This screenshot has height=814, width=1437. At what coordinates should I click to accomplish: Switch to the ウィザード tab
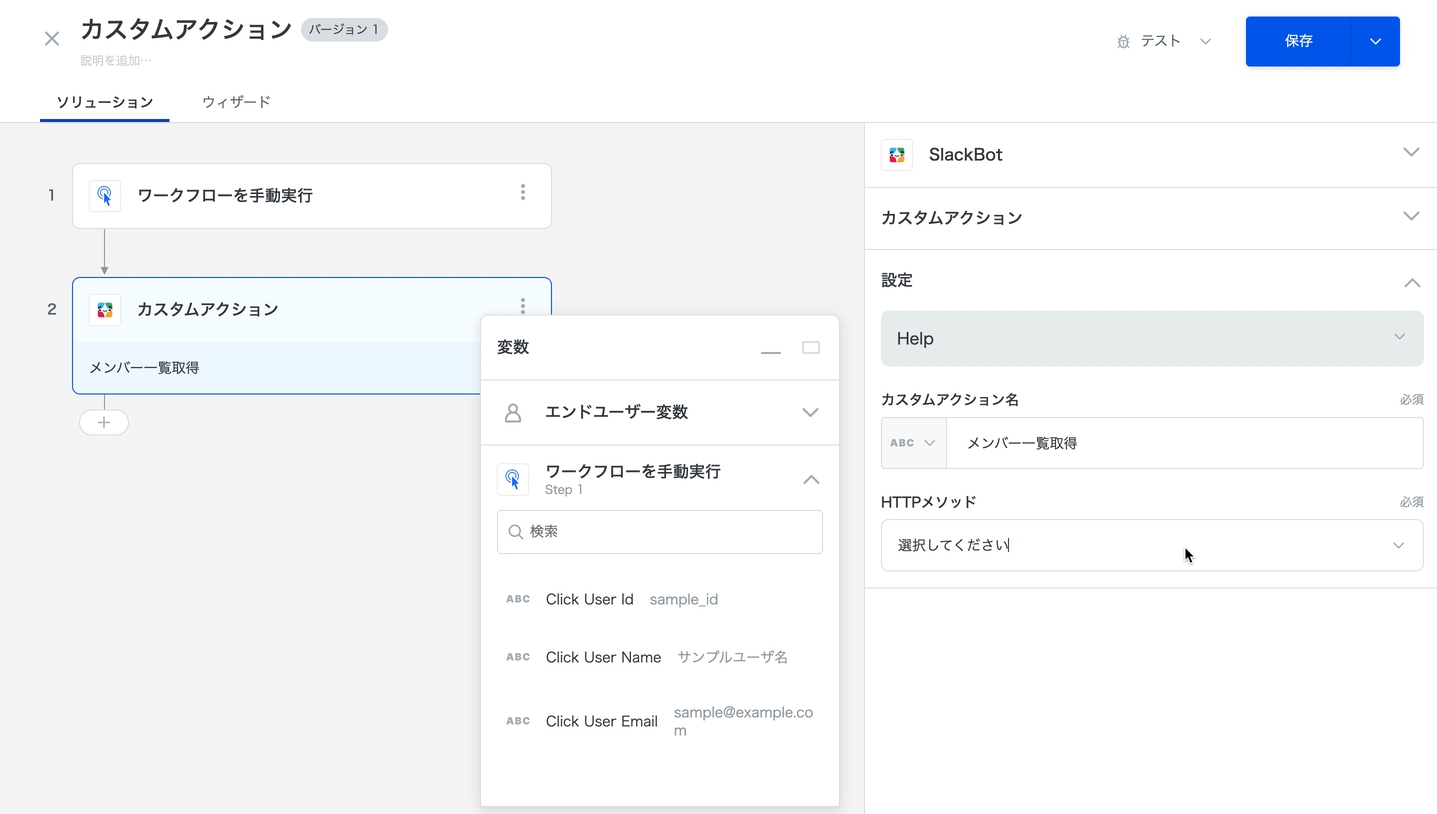point(236,102)
